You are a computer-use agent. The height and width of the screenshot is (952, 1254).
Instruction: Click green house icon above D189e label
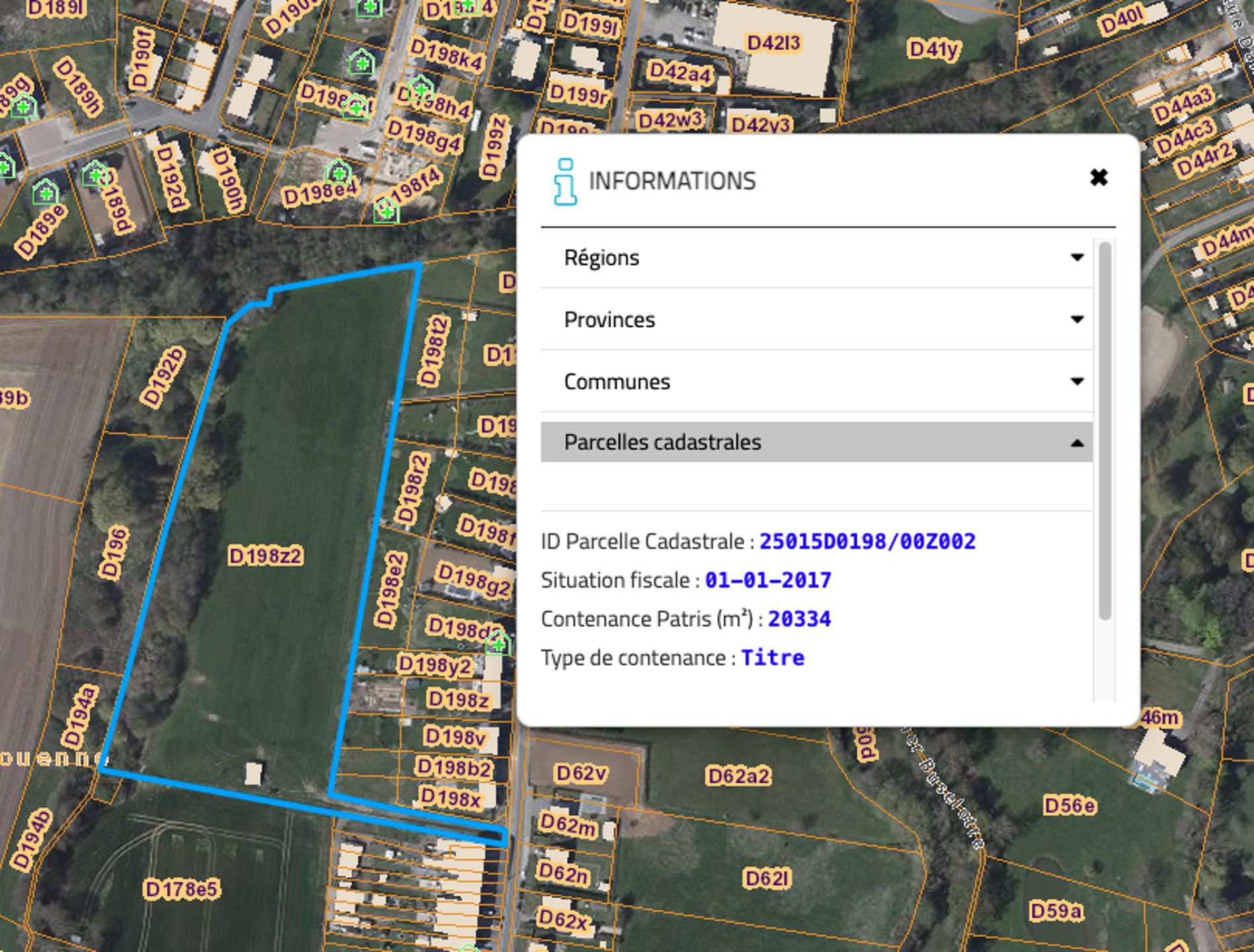point(46,194)
